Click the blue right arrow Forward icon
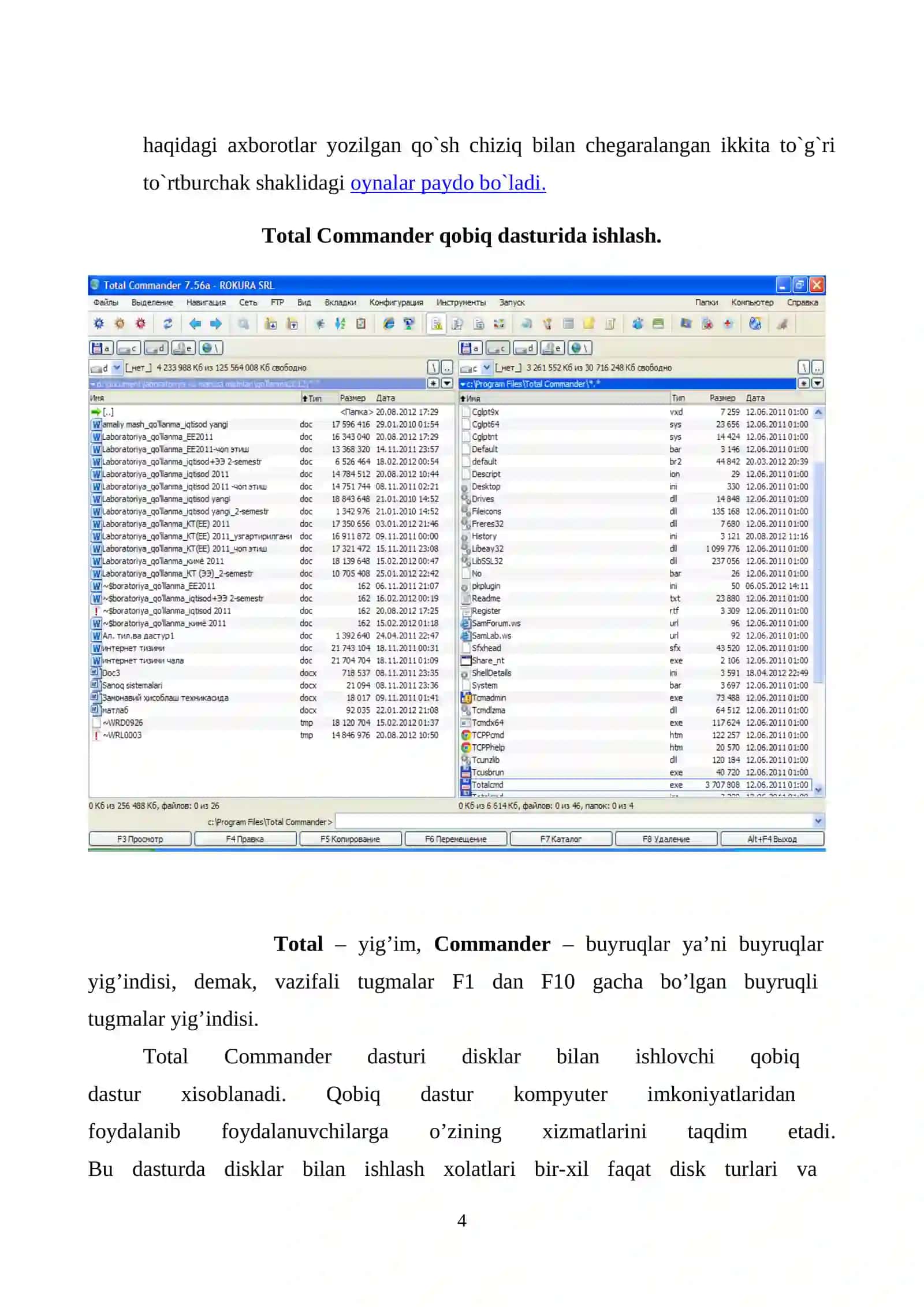924x1307 pixels. coord(216,324)
